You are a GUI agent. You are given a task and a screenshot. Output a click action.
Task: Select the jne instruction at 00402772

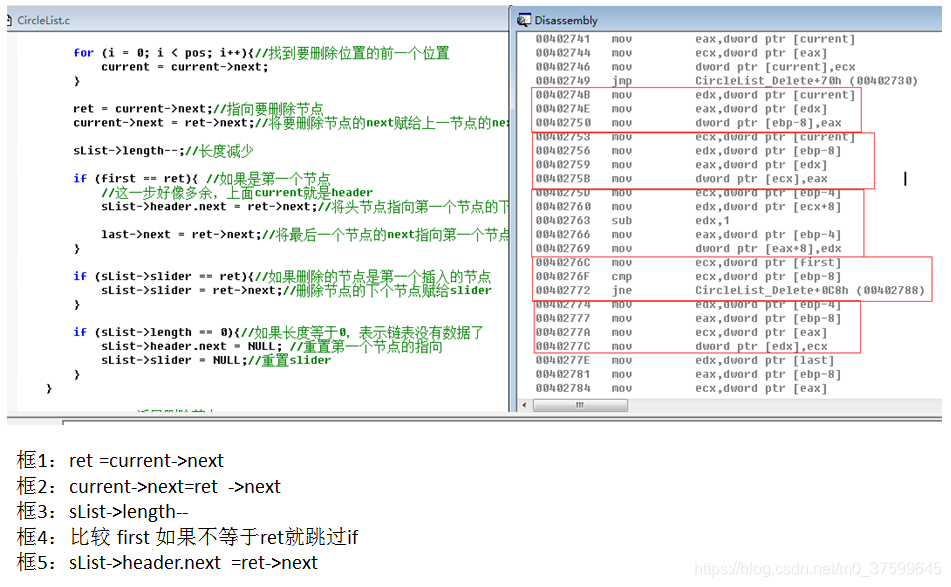[x=730, y=290]
